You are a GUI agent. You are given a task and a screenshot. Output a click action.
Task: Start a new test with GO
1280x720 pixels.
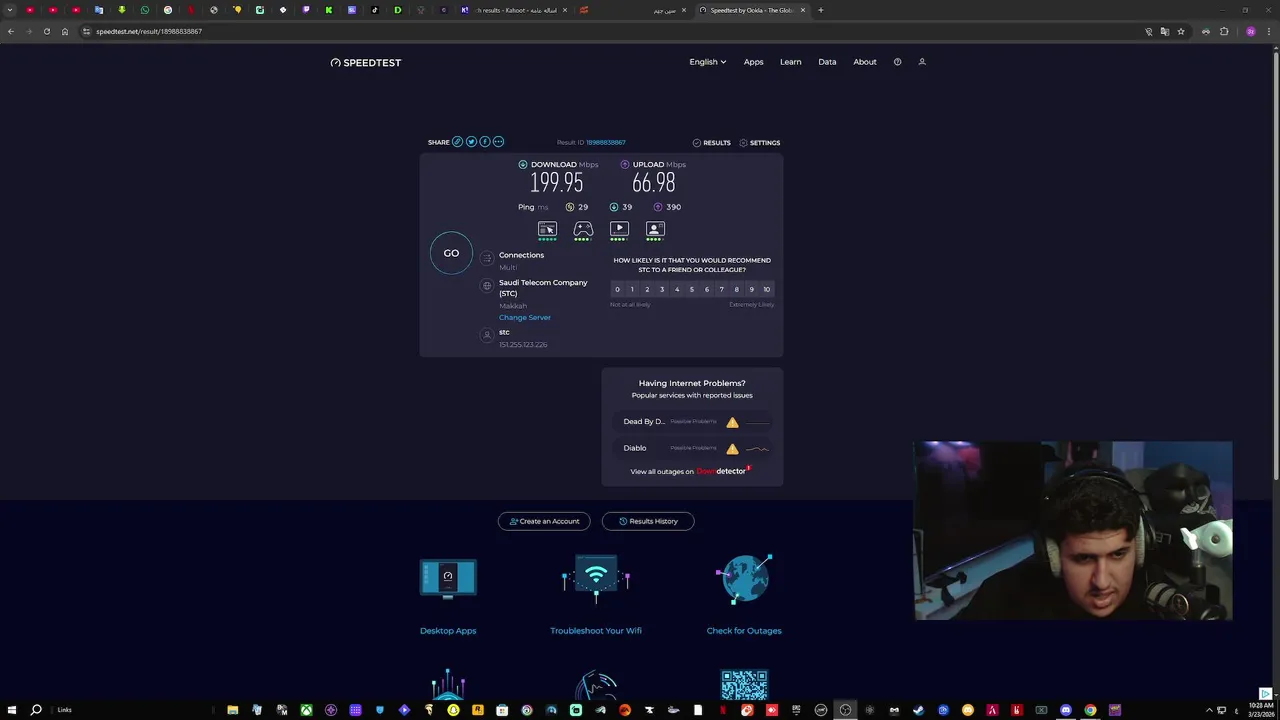tap(451, 253)
